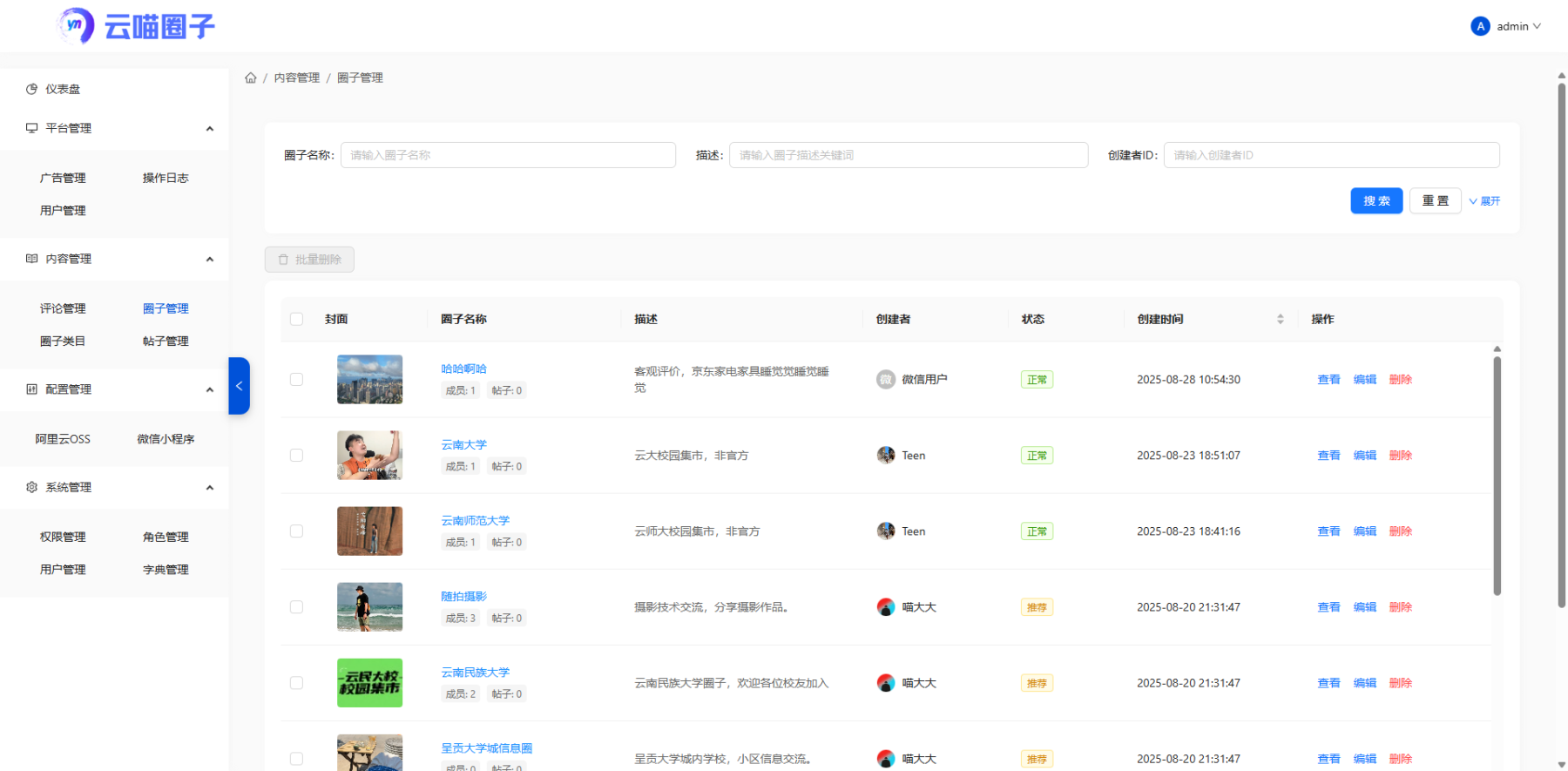This screenshot has width=1568, height=771.
Task: Click the 系统管理 gear icon
Action: (x=32, y=487)
